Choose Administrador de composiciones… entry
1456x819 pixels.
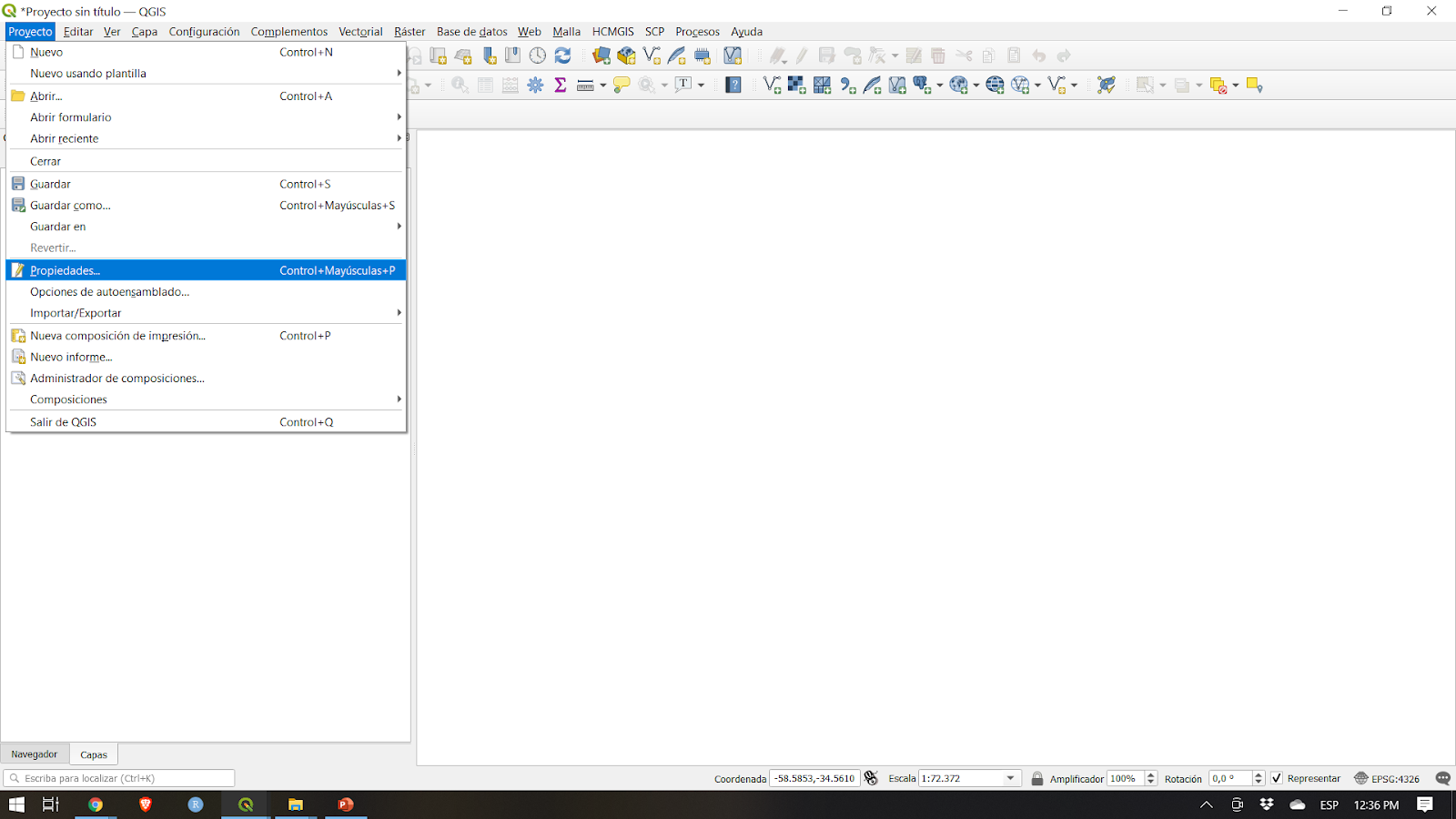(x=206, y=379)
